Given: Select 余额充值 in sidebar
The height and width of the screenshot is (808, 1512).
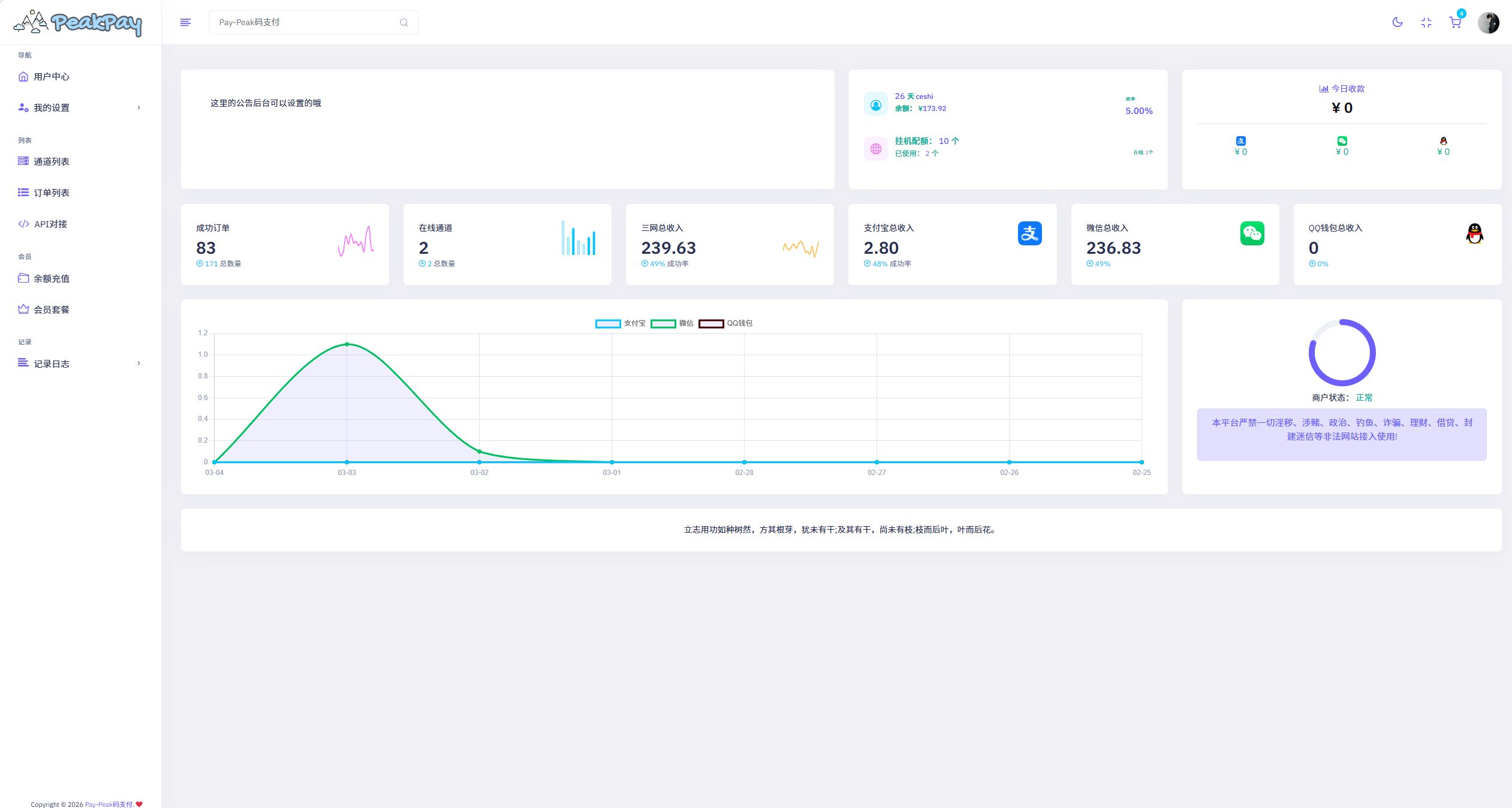Looking at the screenshot, I should [52, 278].
